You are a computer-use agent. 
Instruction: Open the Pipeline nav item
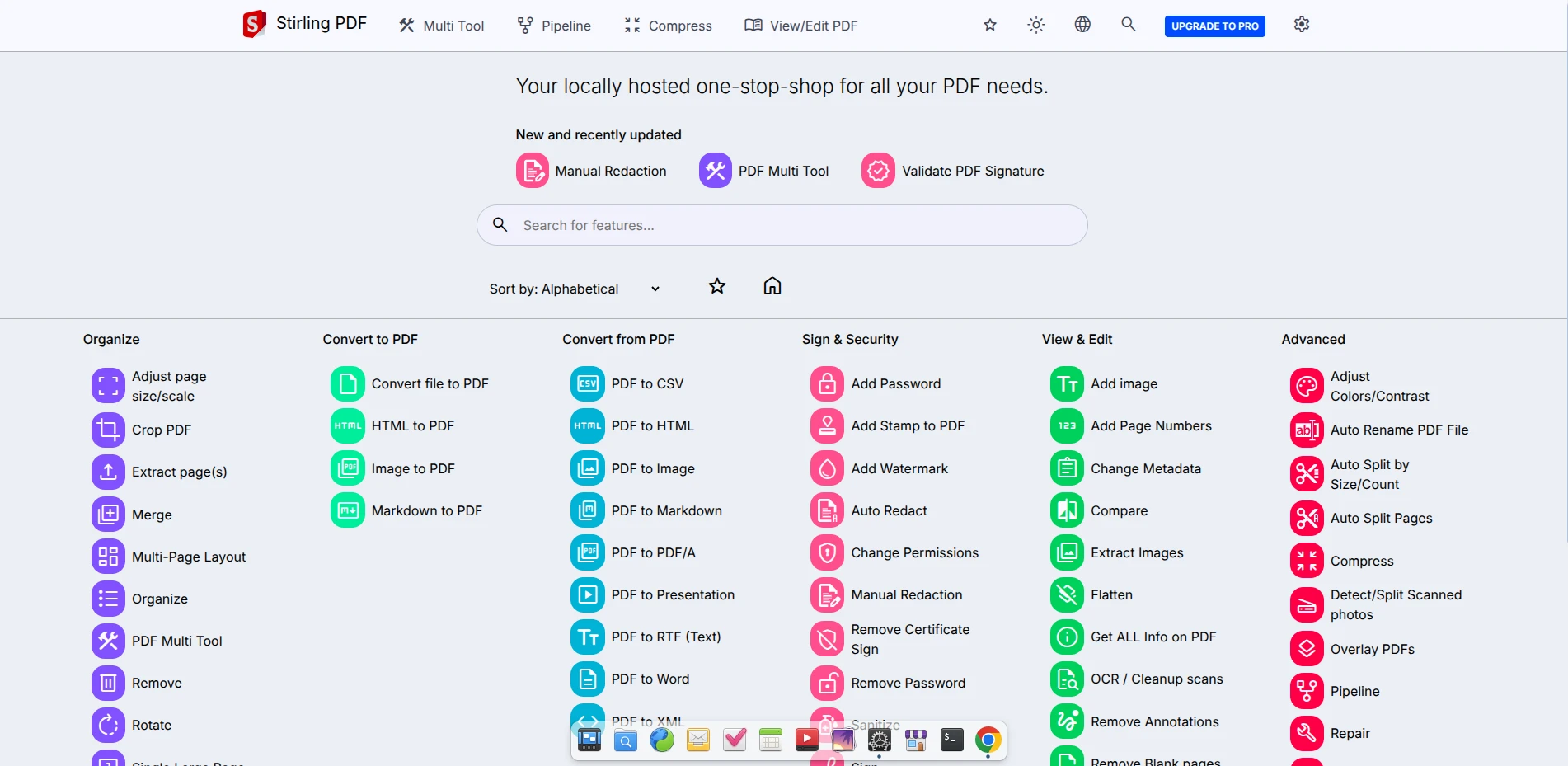click(554, 26)
